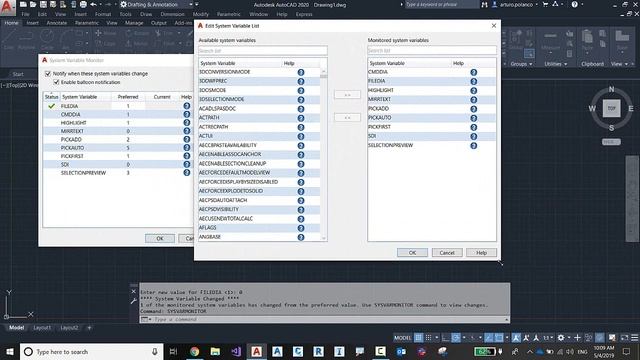
Task: Open the Undo history dropdown arrow
Action: tap(100, 4)
